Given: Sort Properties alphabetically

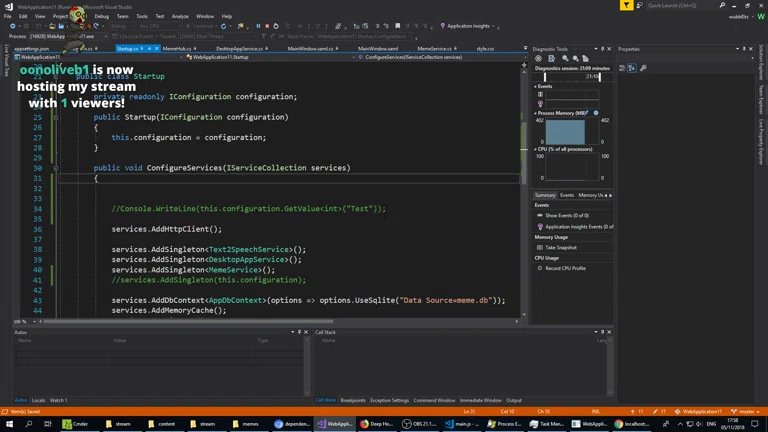Looking at the screenshot, I should pos(632,68).
